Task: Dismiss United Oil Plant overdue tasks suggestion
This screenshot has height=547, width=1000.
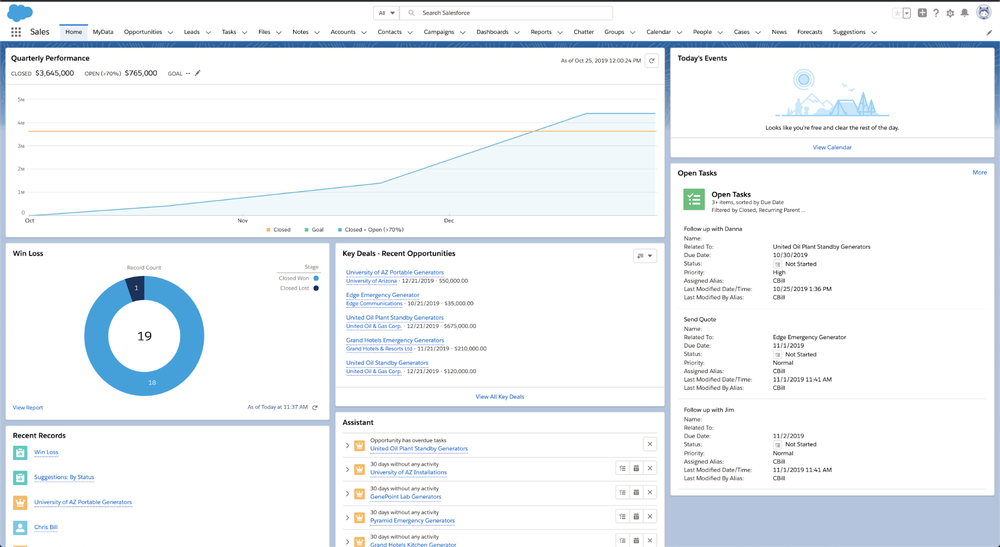Action: click(x=650, y=444)
